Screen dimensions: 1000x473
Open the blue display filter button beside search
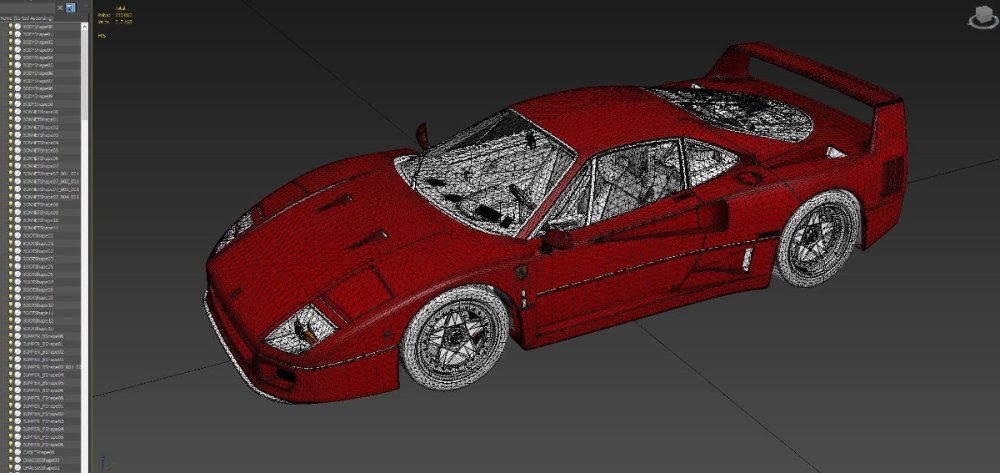pyautogui.click(x=70, y=8)
